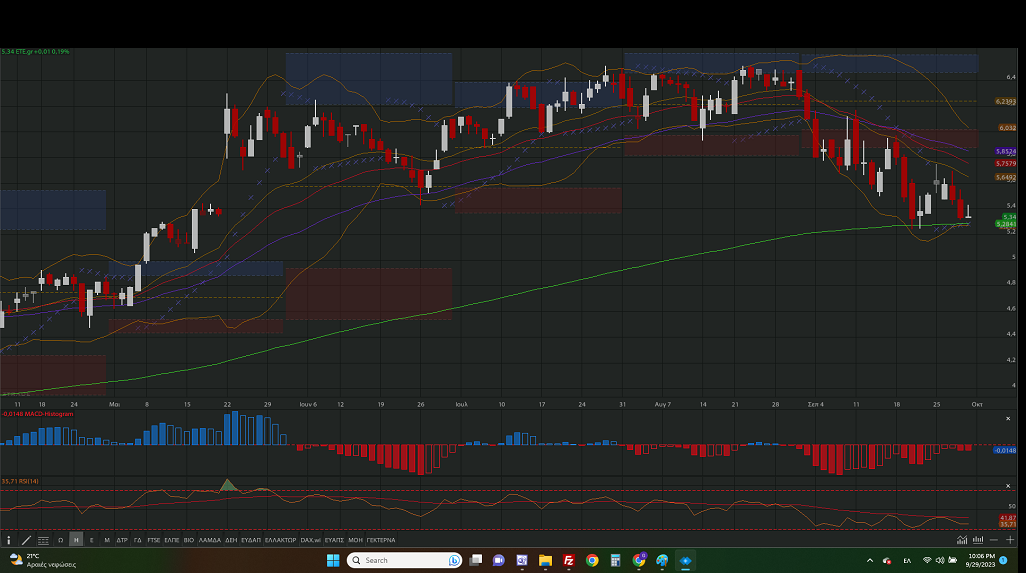Click the line chart indicators icon

coord(962,540)
